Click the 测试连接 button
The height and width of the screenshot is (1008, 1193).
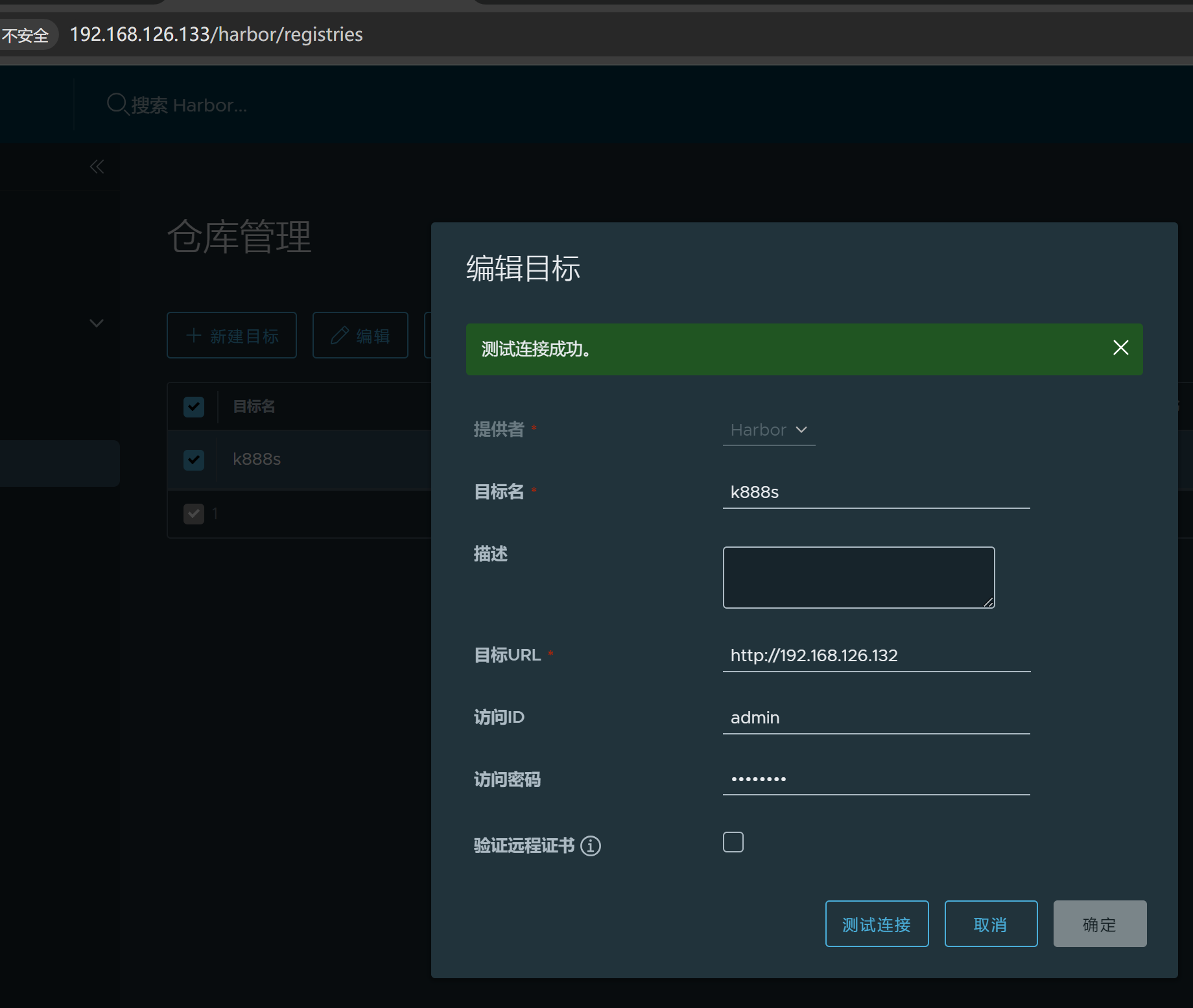(x=877, y=924)
